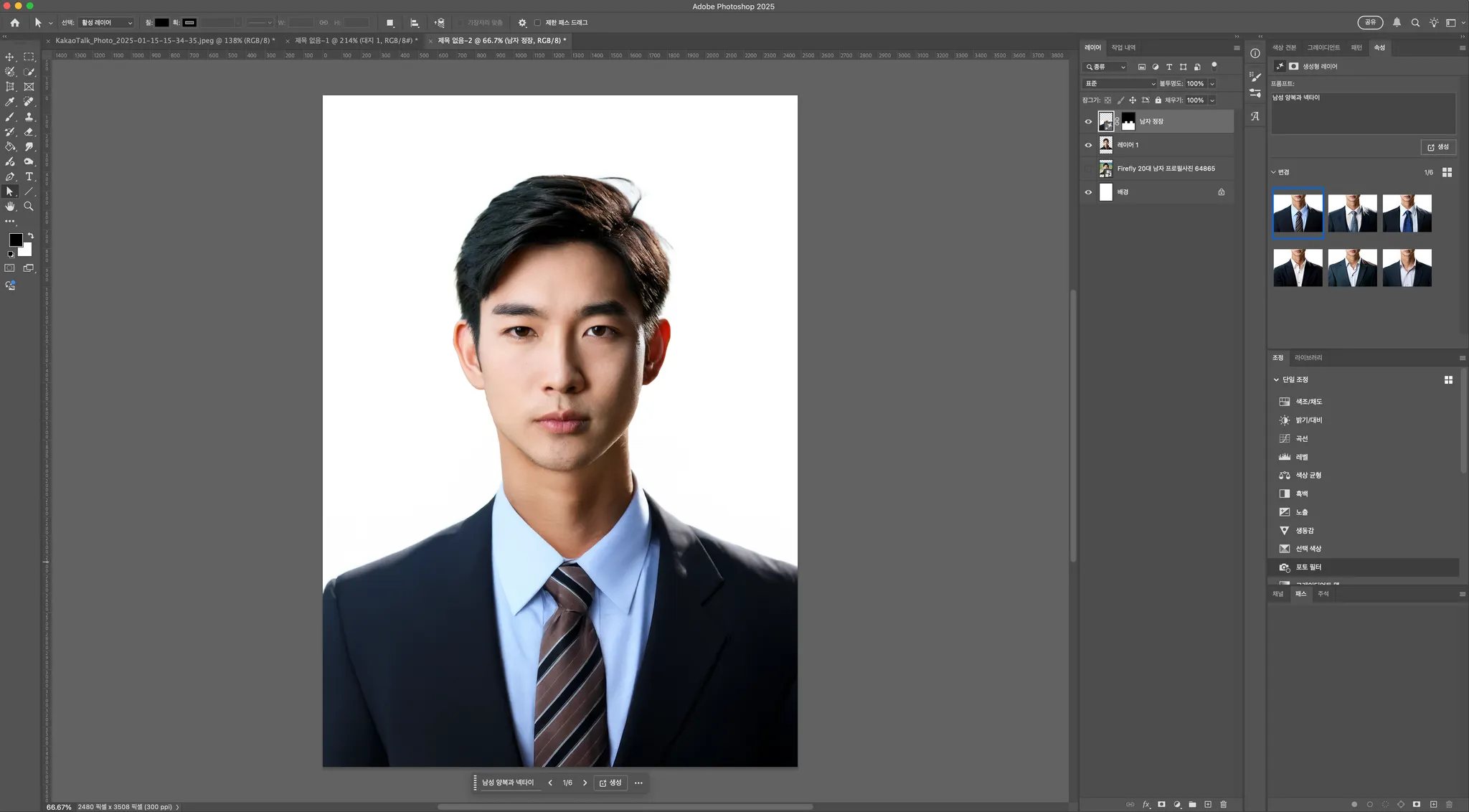1469x812 pixels.
Task: Select the Eraser tool
Action: pos(29,132)
